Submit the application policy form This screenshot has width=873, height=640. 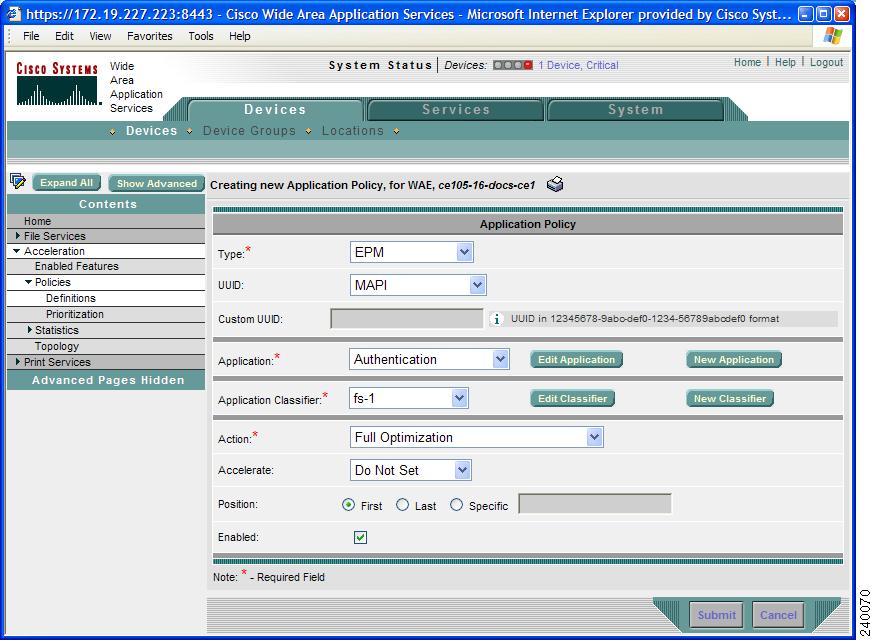716,615
